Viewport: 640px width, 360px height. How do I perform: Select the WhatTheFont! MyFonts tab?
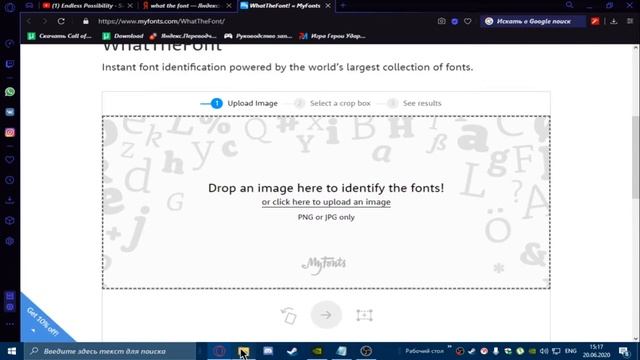[285, 6]
